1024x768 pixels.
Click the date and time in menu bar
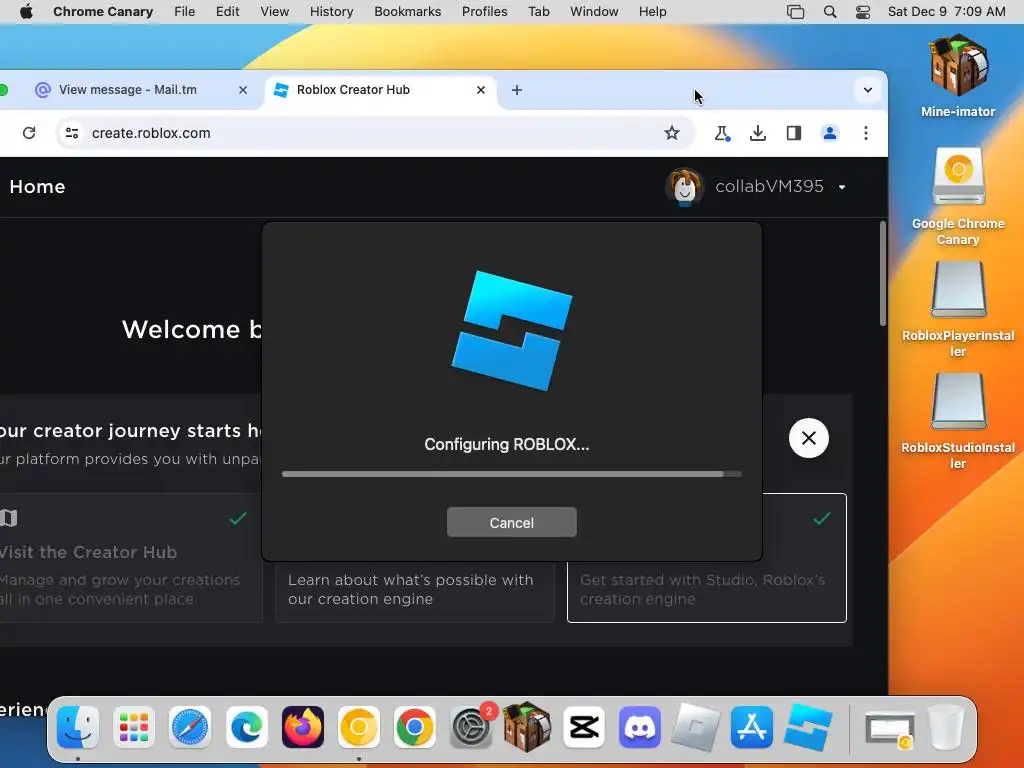pyautogui.click(x=946, y=12)
